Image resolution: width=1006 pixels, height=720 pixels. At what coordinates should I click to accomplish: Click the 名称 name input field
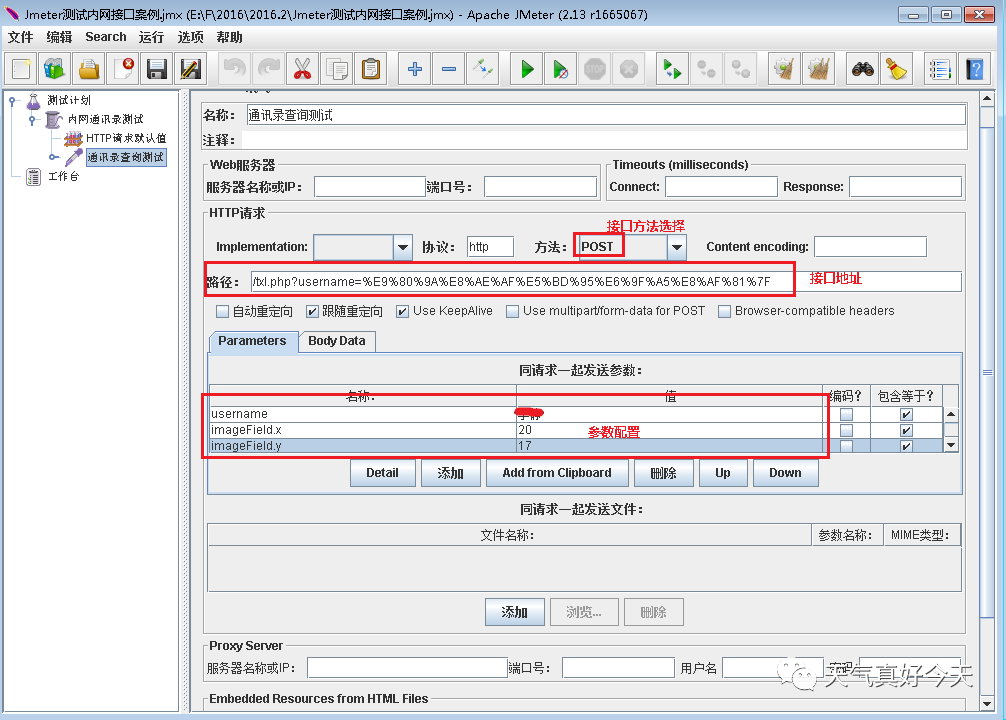click(x=606, y=116)
